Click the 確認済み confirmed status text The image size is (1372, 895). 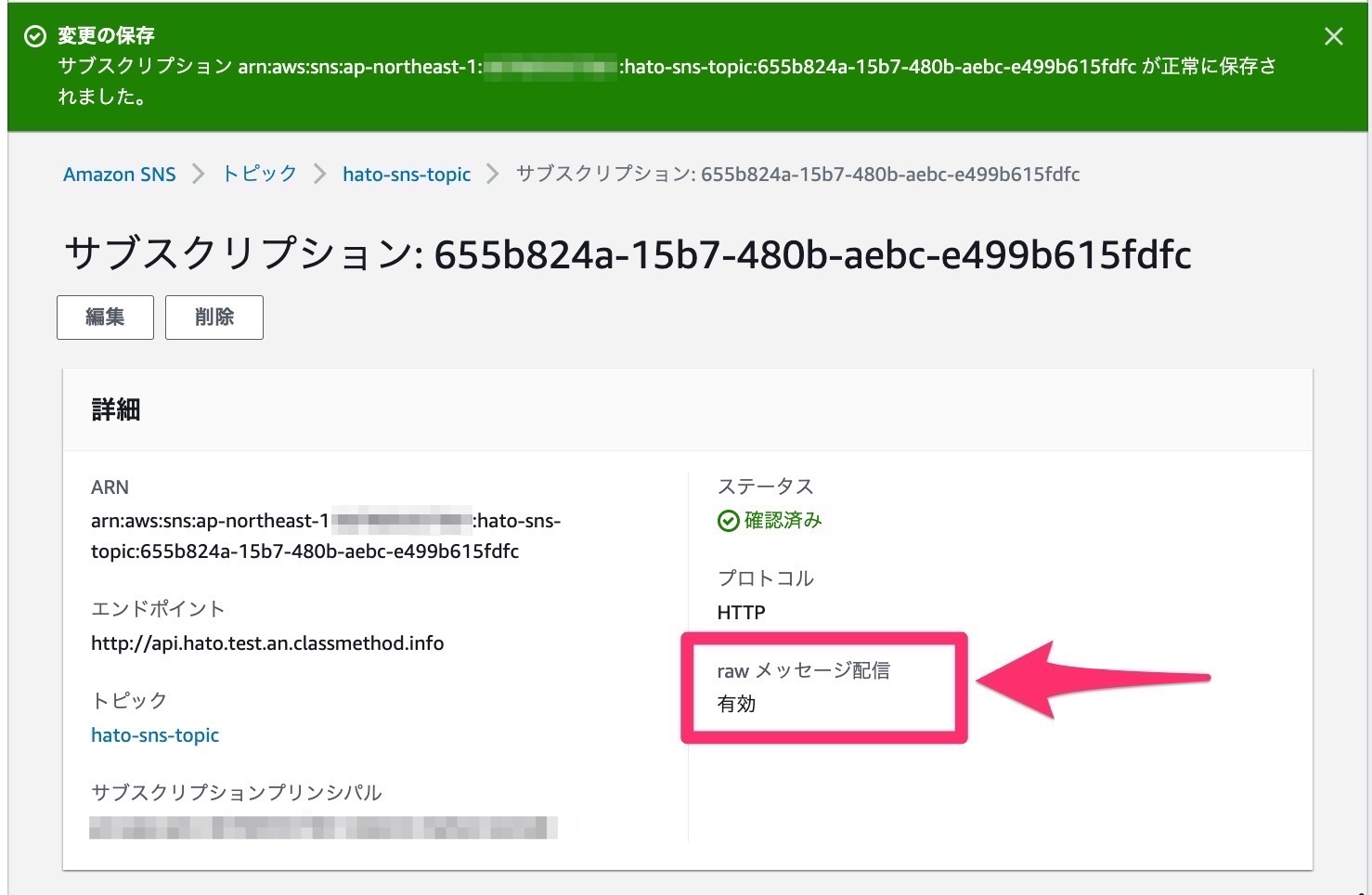782,521
